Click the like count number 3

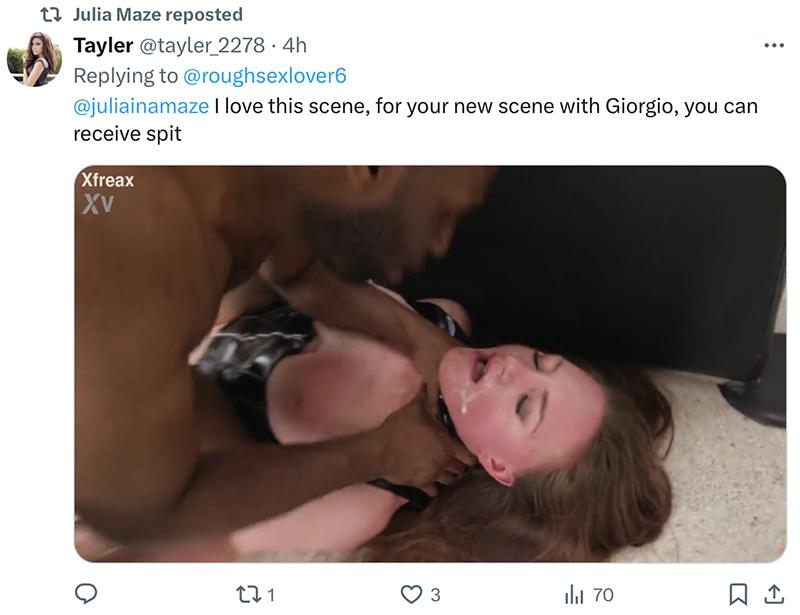click(435, 595)
